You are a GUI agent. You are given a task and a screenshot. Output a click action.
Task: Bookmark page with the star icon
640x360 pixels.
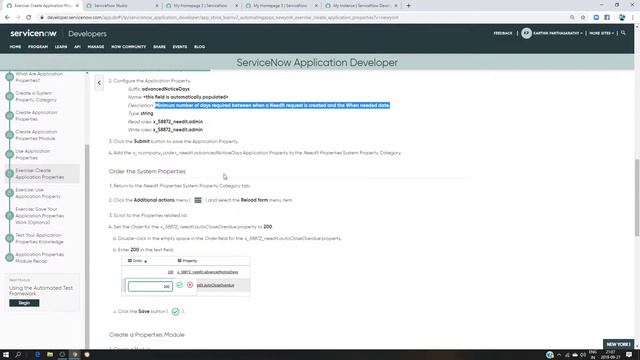tap(583, 18)
